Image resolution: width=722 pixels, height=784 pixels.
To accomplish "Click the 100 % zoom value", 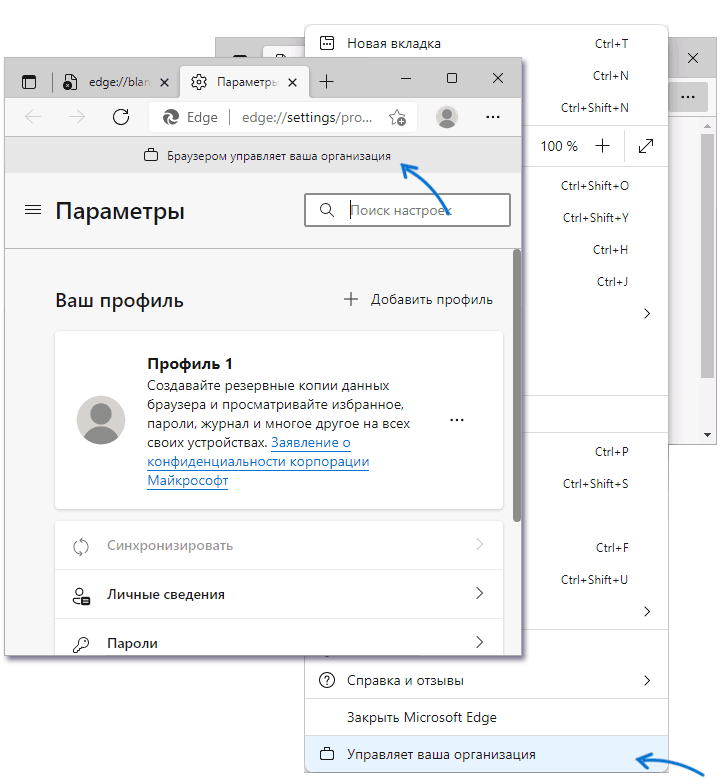I will coord(559,146).
